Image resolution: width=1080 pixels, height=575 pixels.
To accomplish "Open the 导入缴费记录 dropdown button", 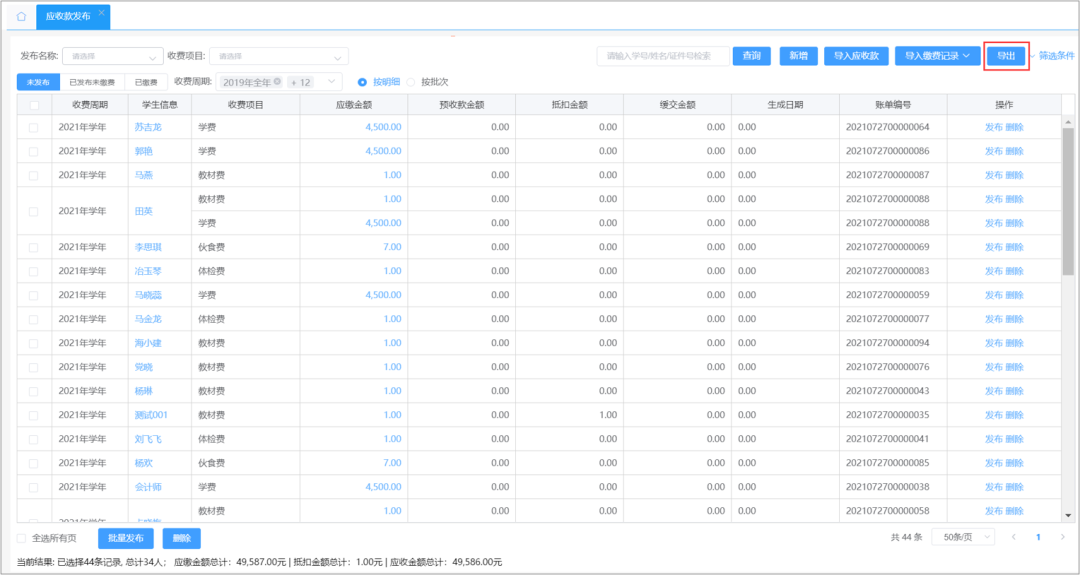I will 936,56.
